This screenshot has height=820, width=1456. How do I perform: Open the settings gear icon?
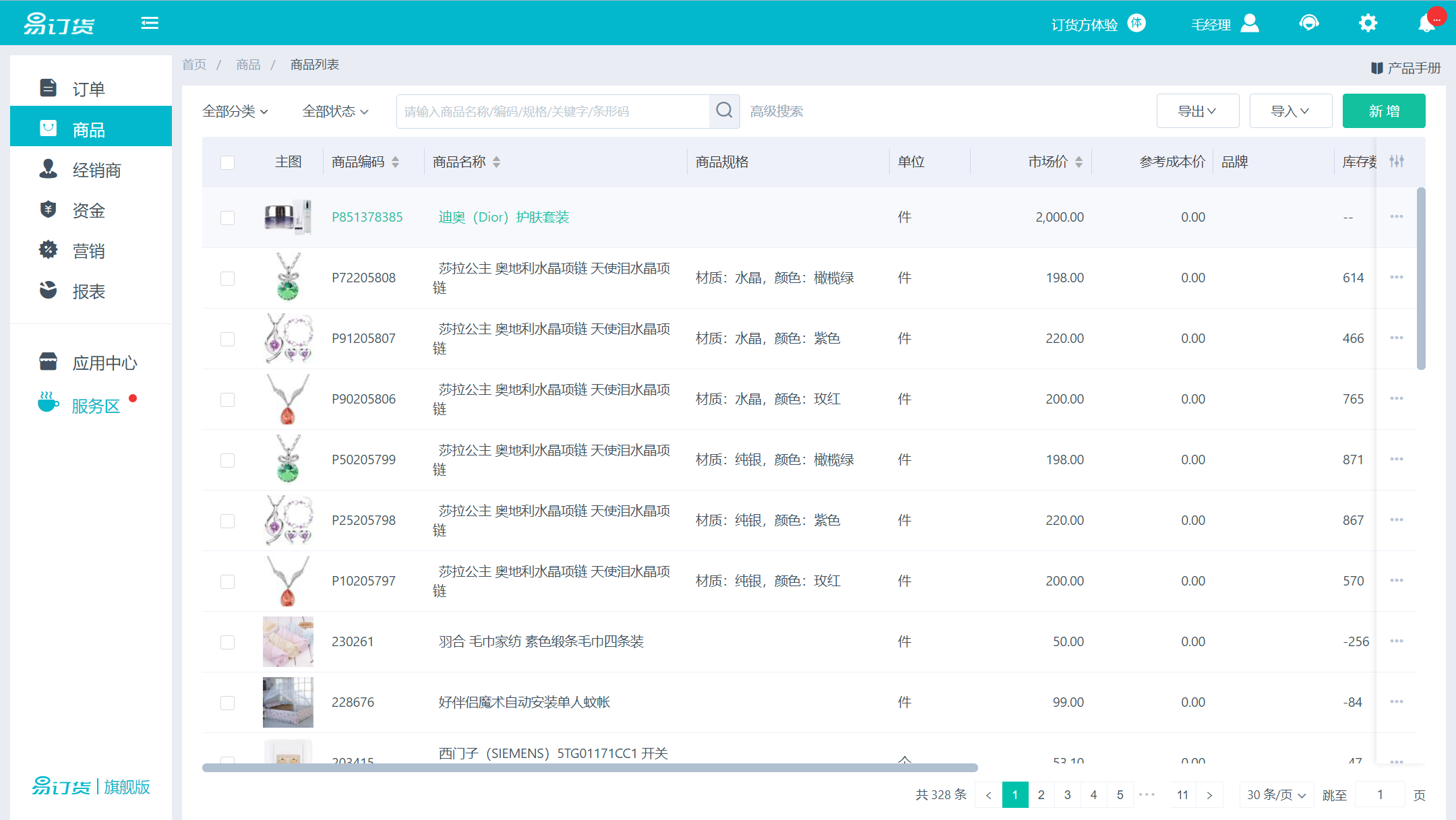[x=1368, y=24]
